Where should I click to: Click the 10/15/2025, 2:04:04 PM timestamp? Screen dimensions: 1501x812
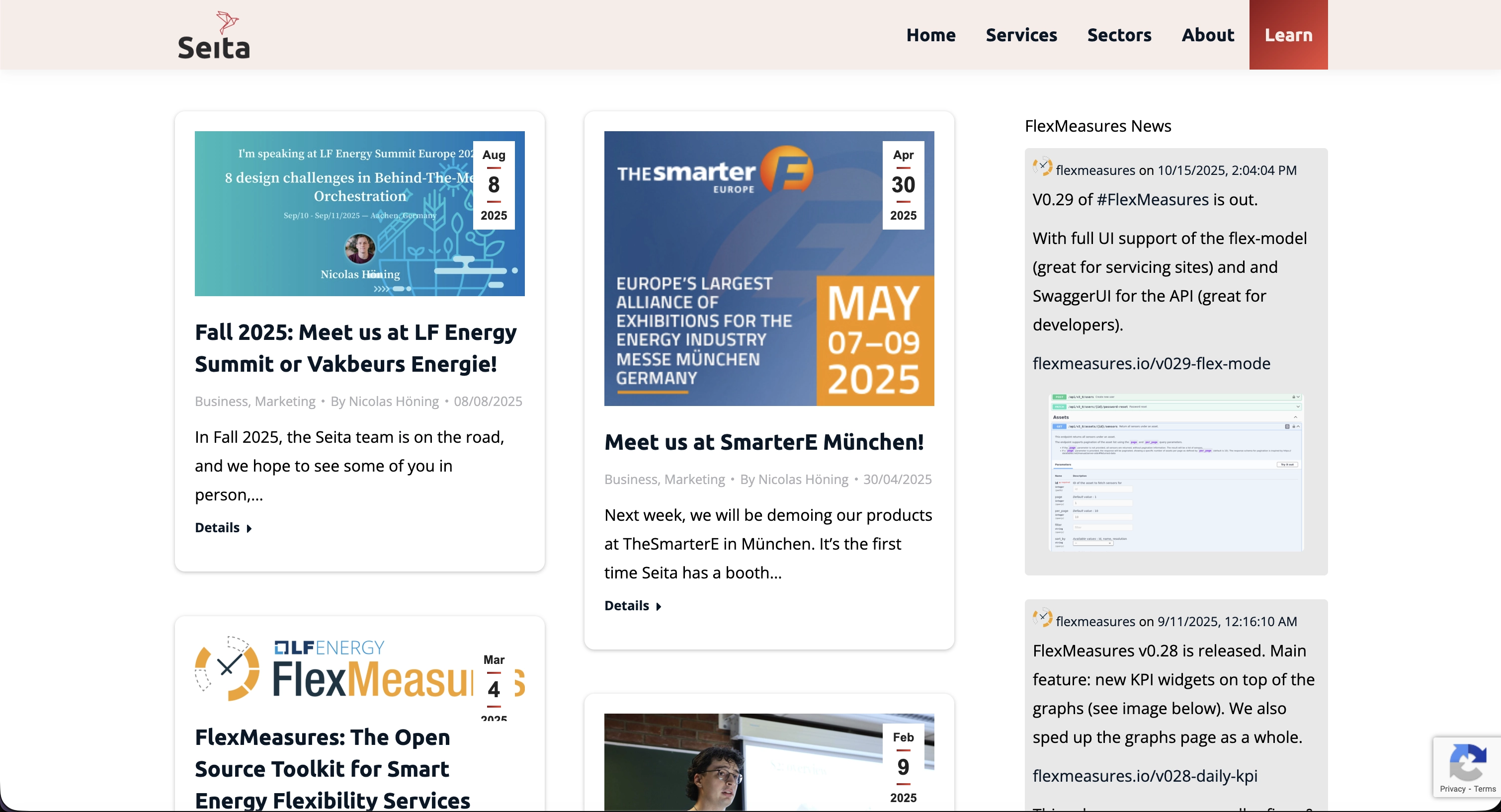1227,170
